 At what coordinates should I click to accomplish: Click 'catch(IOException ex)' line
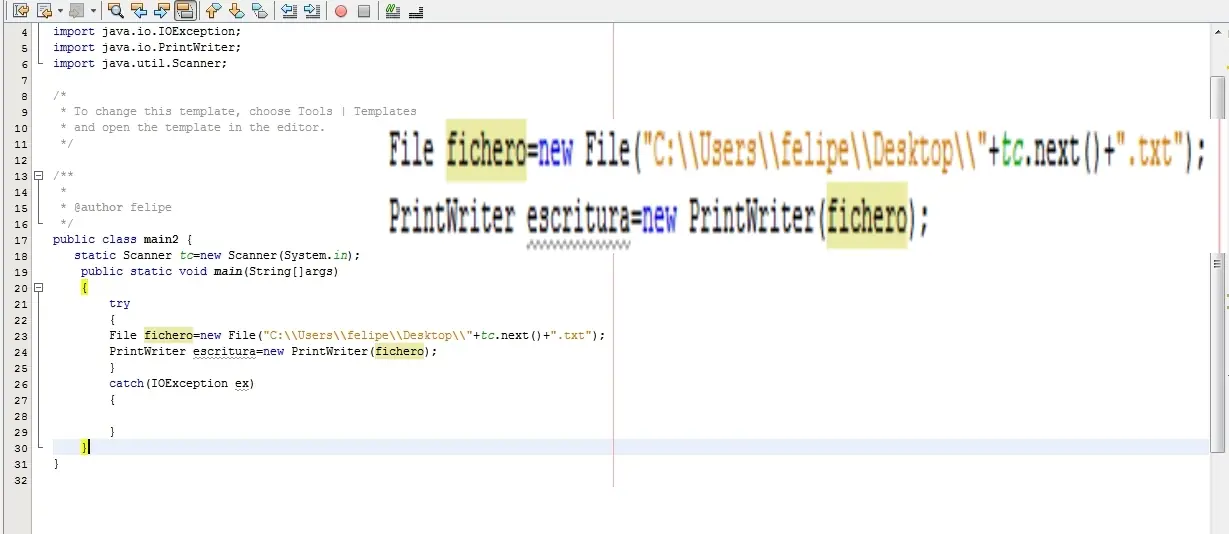[182, 383]
